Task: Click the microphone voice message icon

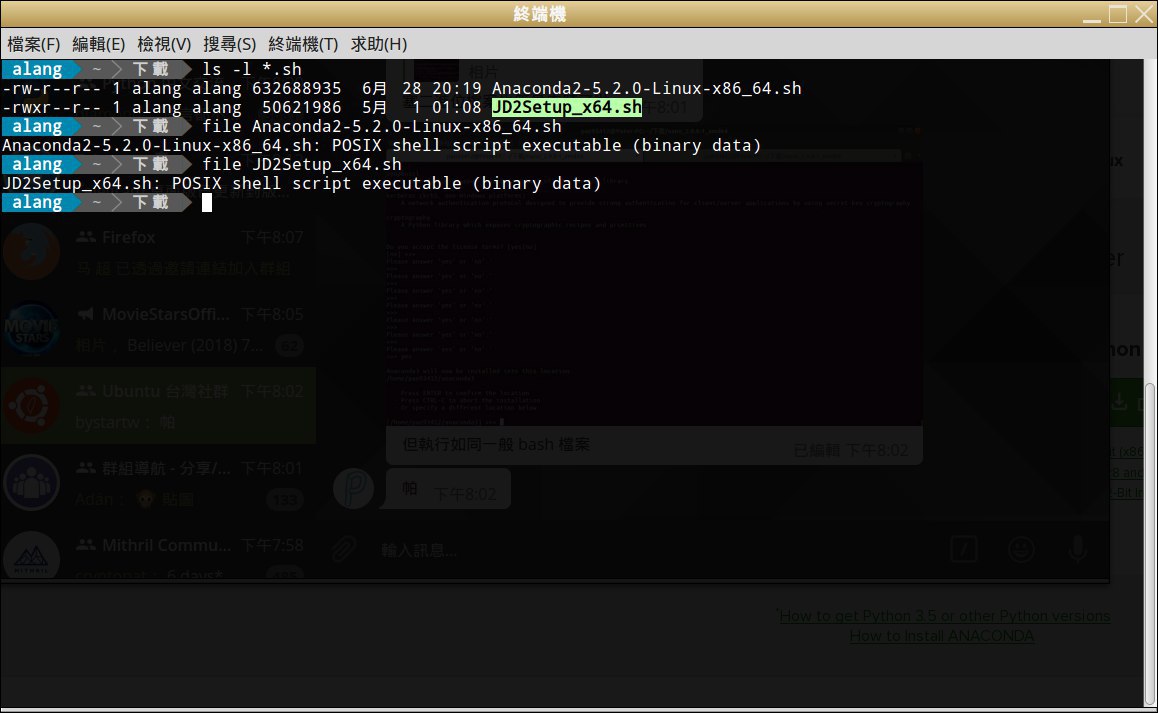Action: click(x=1078, y=549)
